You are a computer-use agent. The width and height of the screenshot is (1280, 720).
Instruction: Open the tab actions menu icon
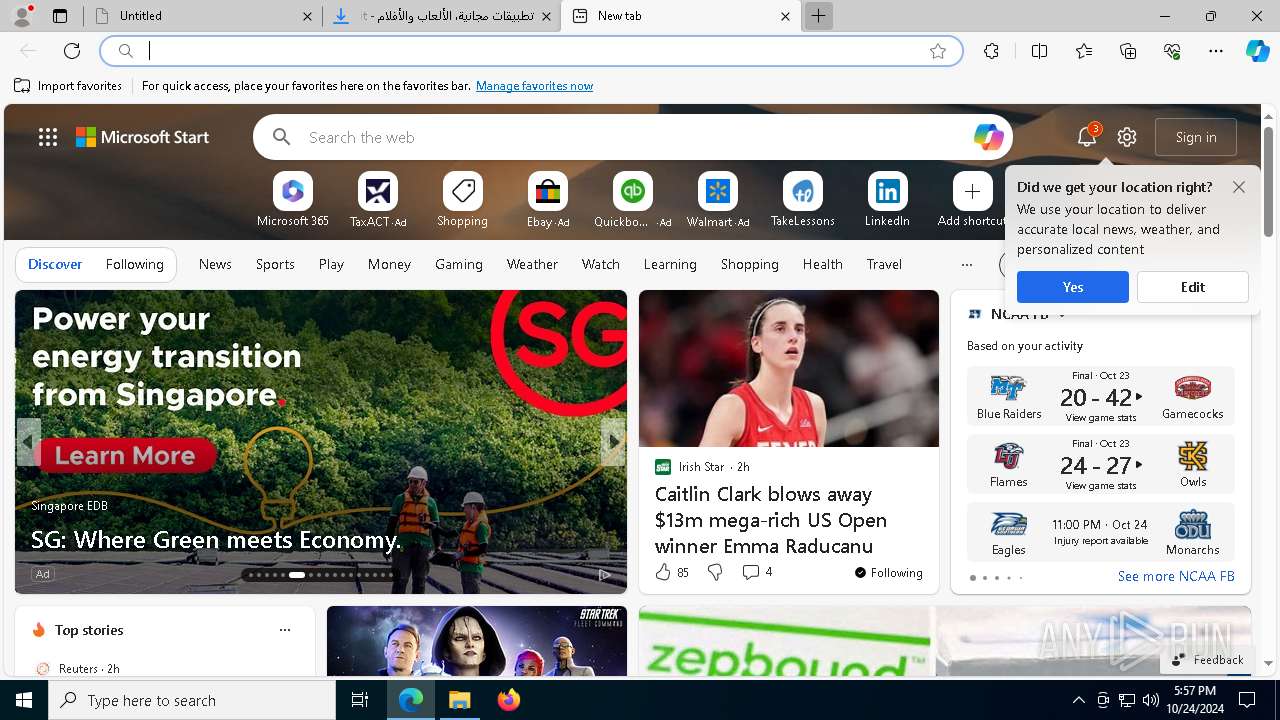click(60, 16)
